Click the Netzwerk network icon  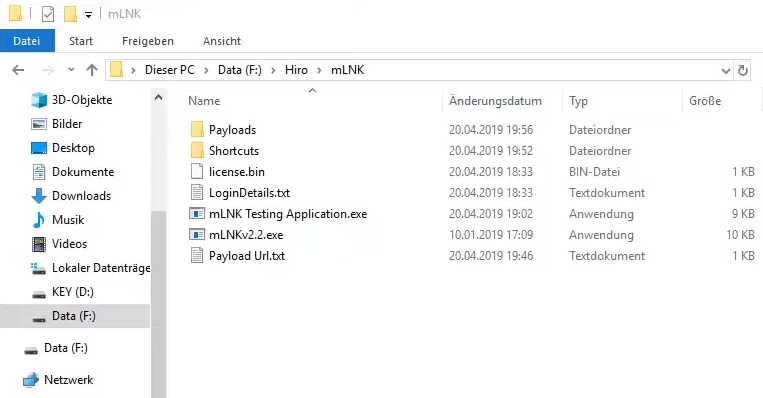pos(31,380)
